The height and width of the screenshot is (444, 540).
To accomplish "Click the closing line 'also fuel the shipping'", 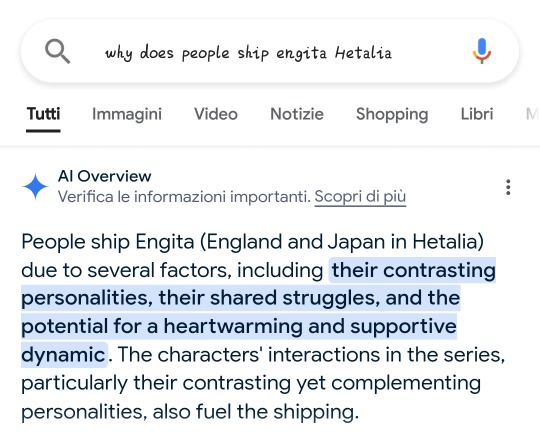I will pyautogui.click(x=253, y=411).
